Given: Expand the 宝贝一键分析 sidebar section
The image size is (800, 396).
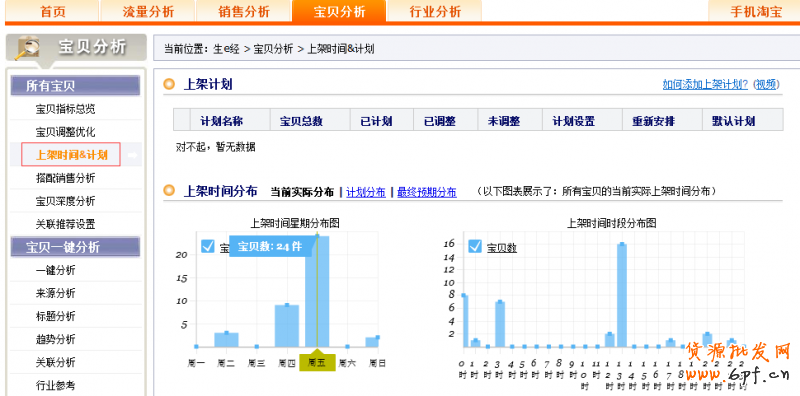Looking at the screenshot, I should point(76,248).
